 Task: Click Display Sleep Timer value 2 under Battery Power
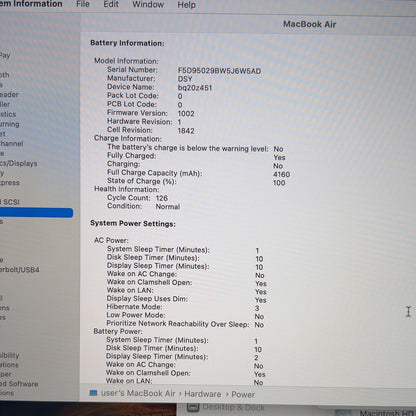pos(256,358)
